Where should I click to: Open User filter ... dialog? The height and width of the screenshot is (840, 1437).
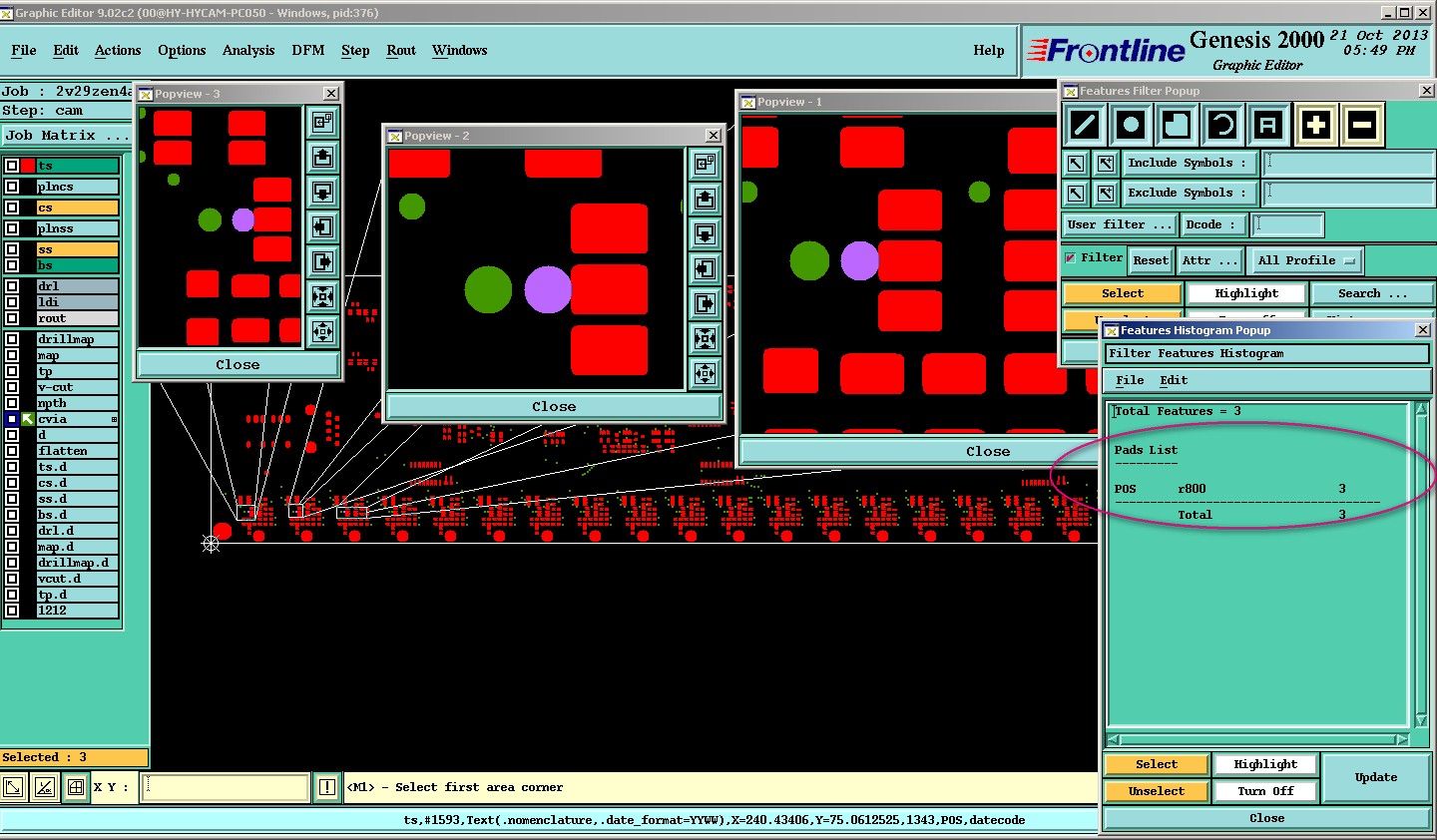(x=1120, y=224)
